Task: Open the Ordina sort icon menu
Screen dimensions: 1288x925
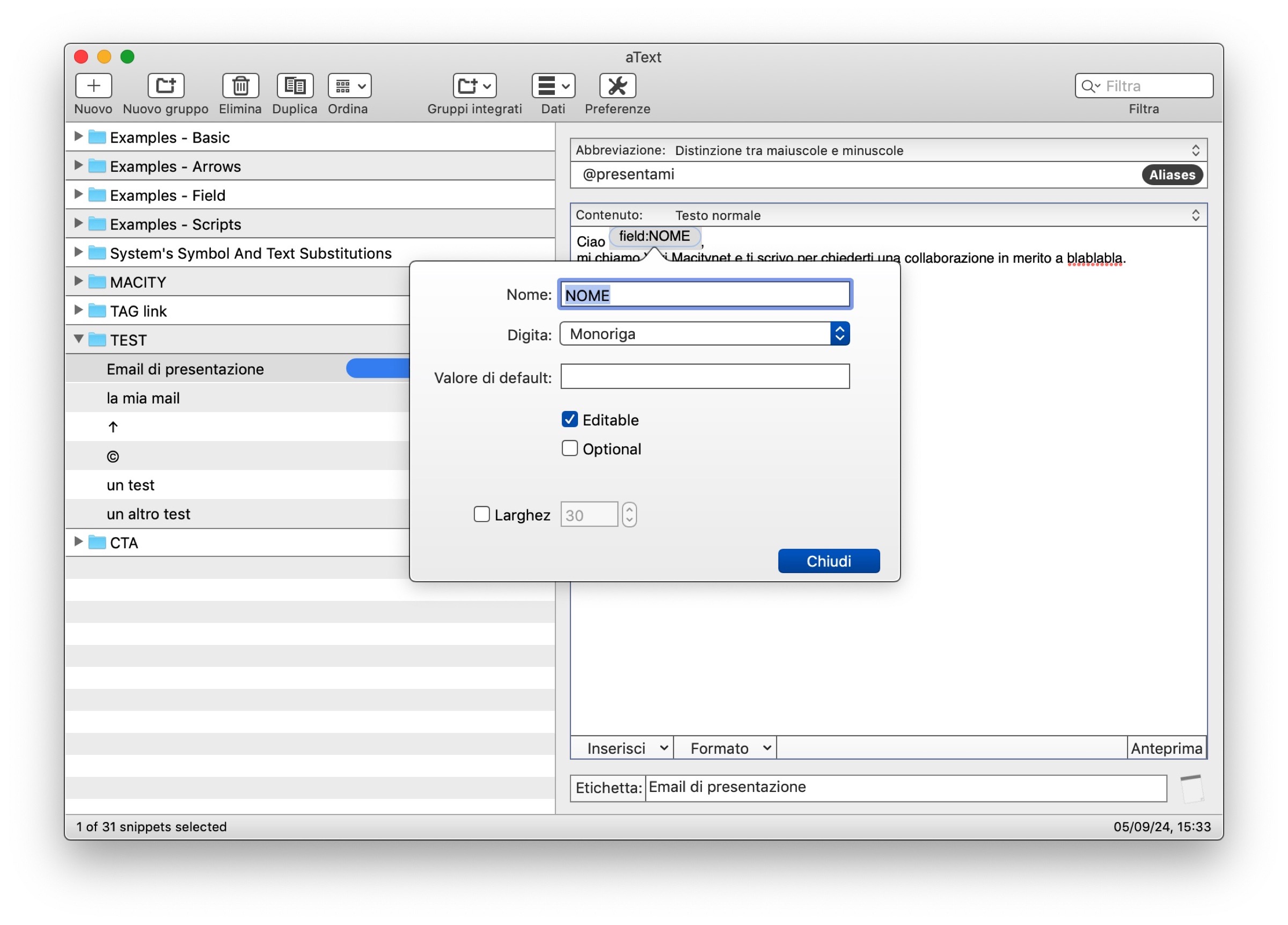Action: coord(349,86)
